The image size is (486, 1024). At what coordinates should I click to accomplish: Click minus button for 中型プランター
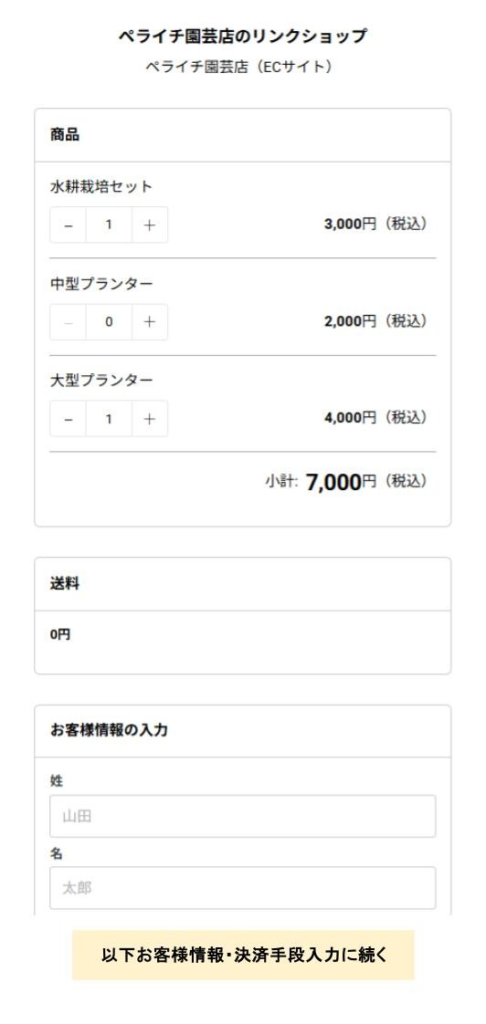pos(68,322)
